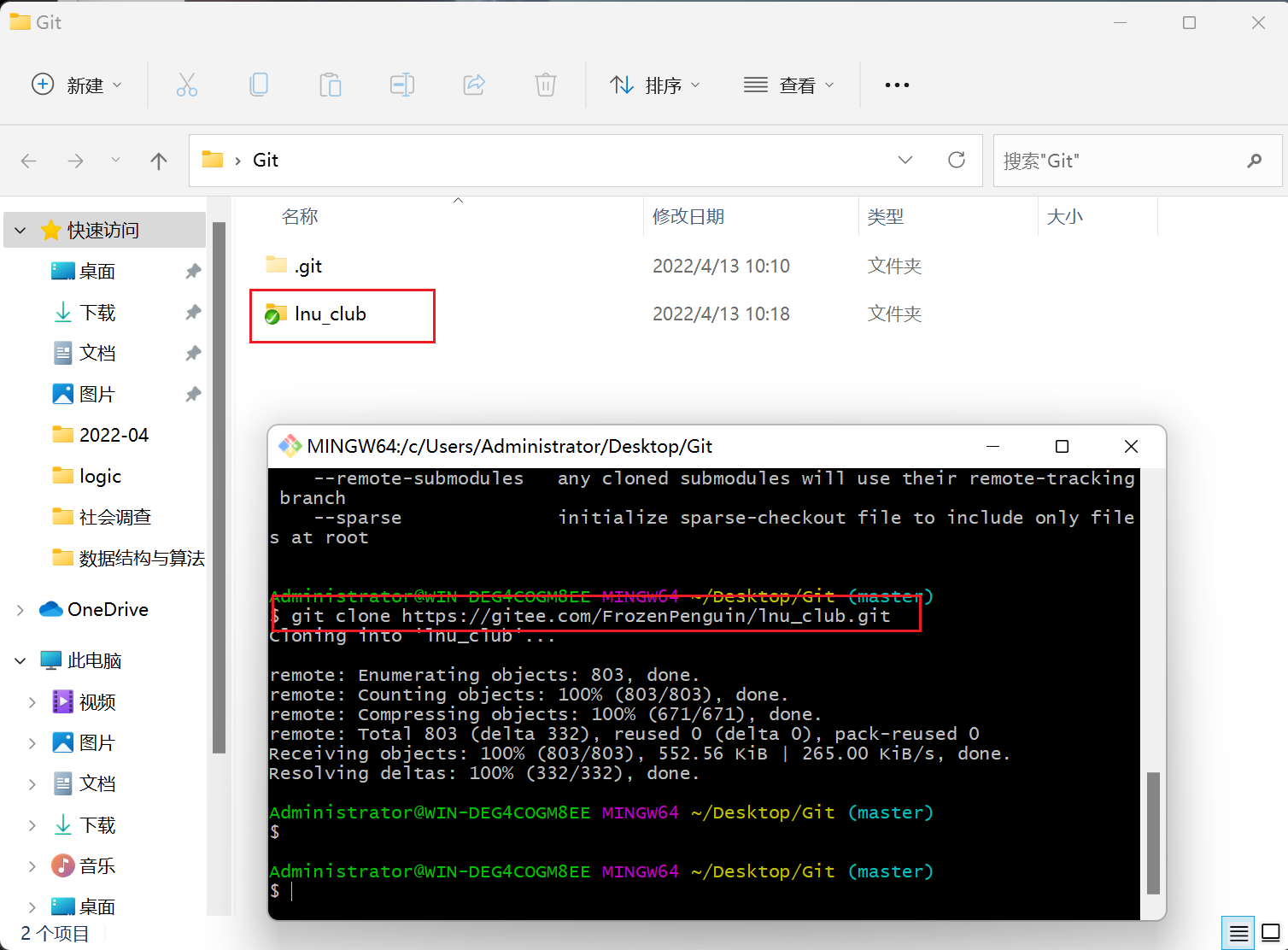This screenshot has height=950, width=1288.
Task: Click the Share icon in toolbar
Action: [474, 85]
